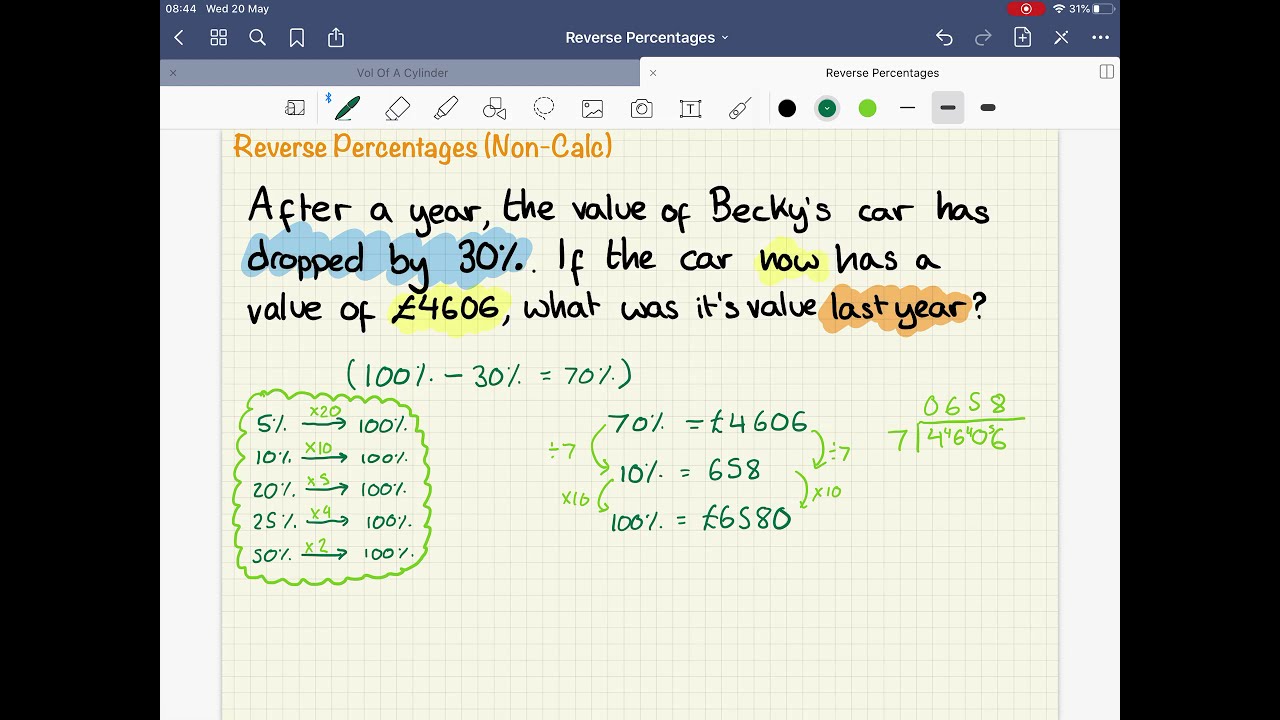Open the search magnifier
Image resolution: width=1280 pixels, height=720 pixels.
point(257,38)
